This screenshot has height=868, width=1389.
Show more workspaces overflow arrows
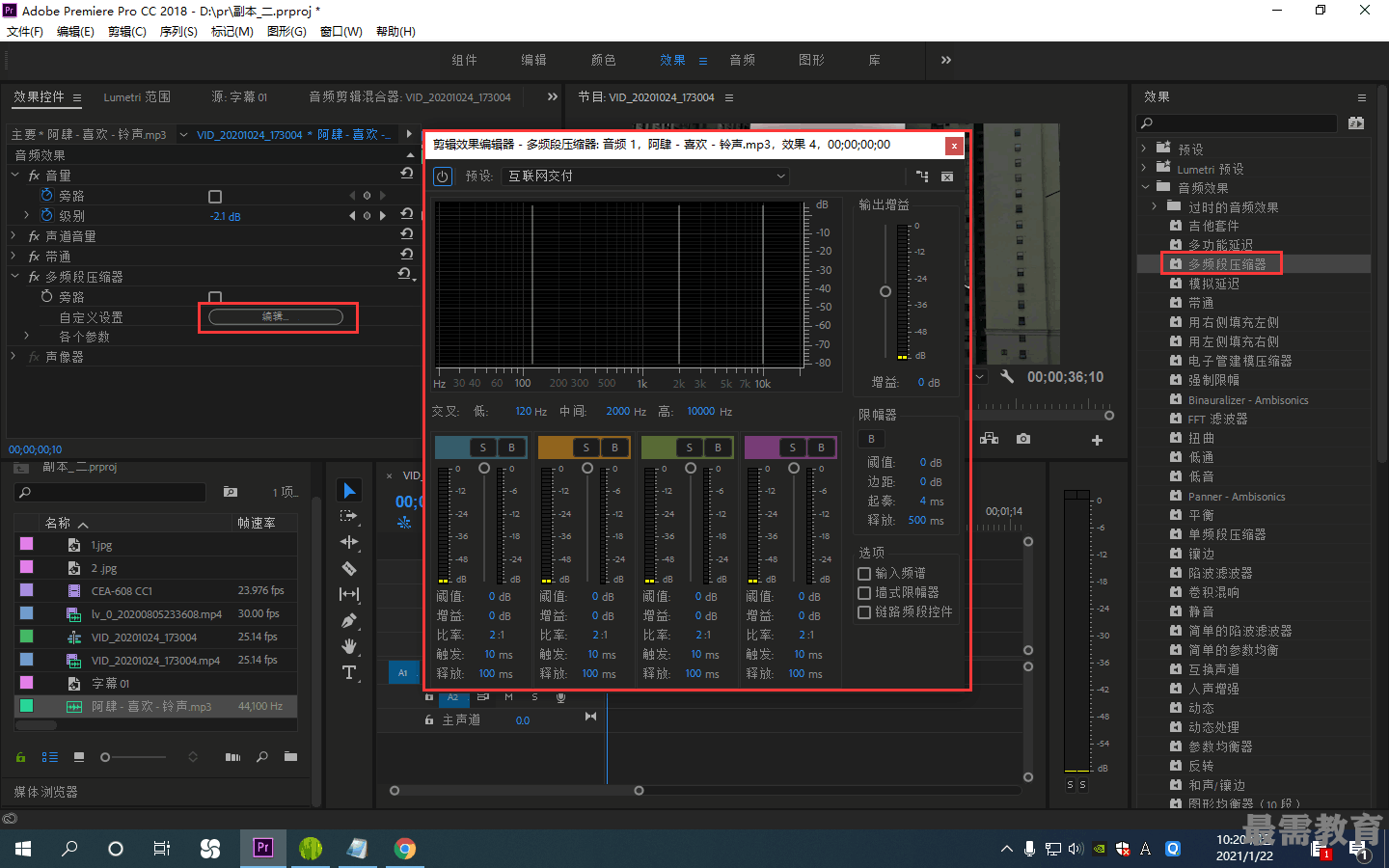946,60
